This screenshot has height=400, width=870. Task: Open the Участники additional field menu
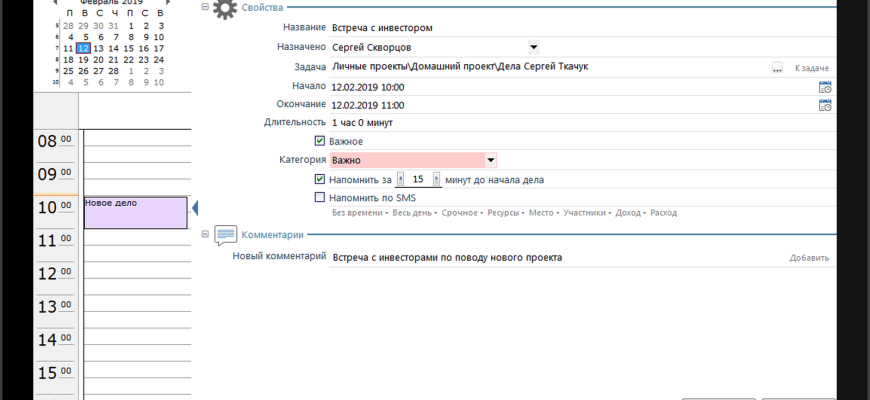click(x=583, y=213)
